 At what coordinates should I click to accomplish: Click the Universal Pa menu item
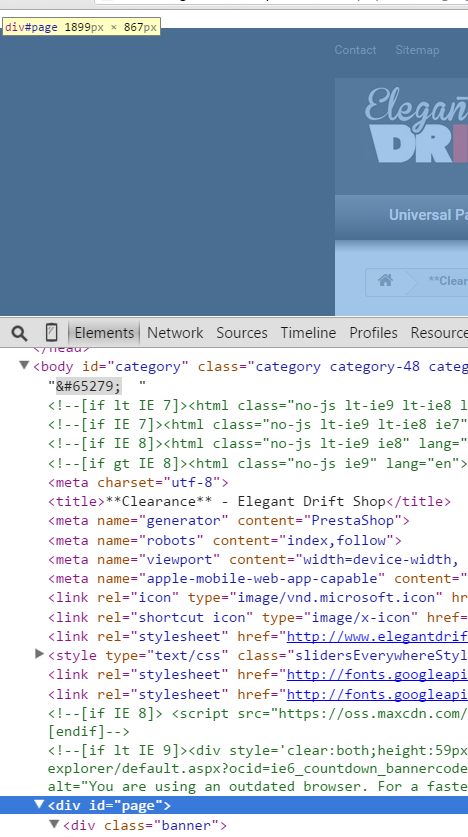click(x=428, y=215)
